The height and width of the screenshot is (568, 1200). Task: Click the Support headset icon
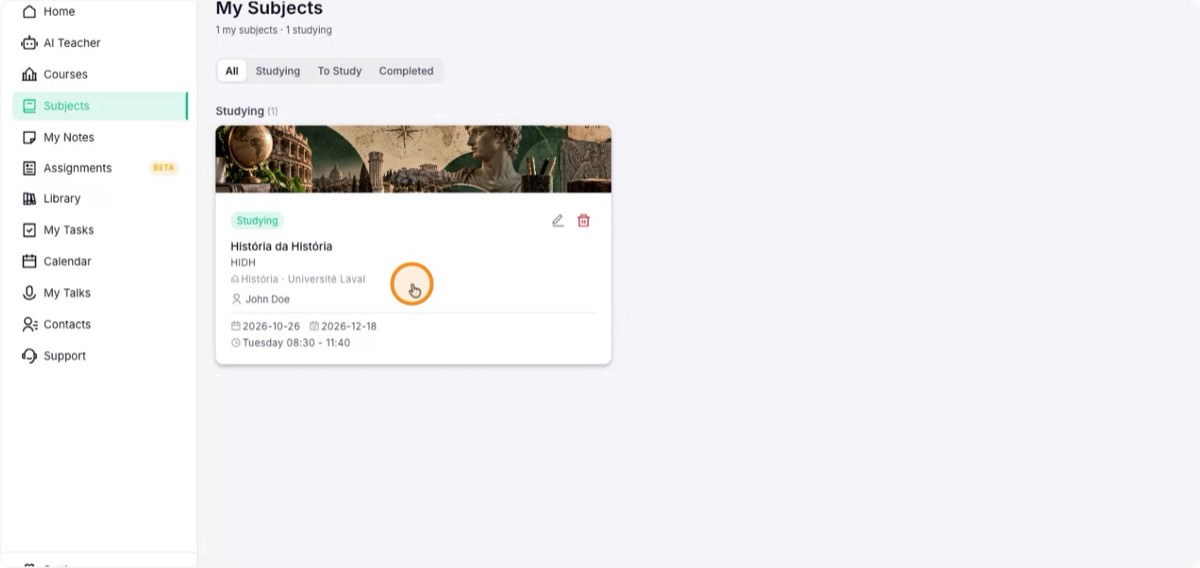[x=29, y=356]
